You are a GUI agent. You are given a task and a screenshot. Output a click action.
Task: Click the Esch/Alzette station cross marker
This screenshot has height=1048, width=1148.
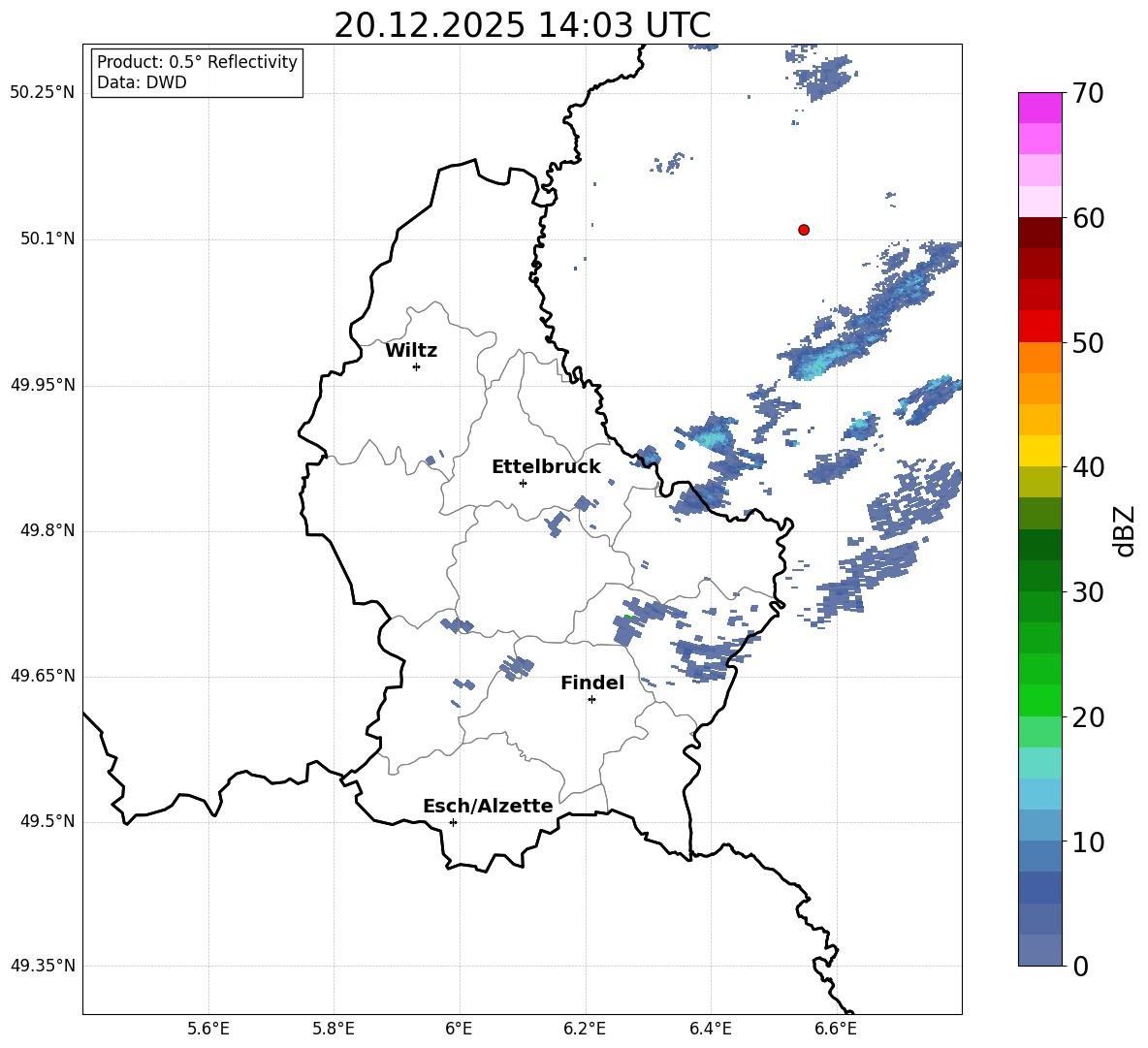(453, 822)
